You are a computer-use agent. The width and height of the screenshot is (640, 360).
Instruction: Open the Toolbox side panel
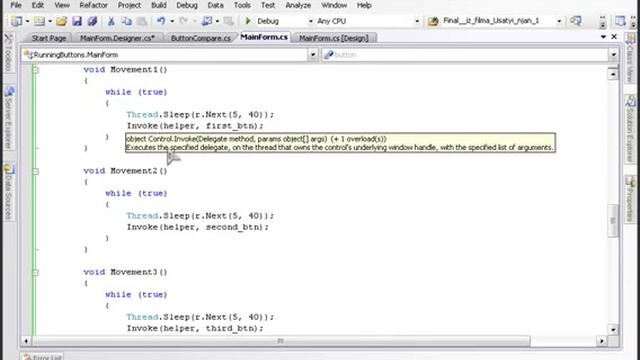[x=8, y=53]
